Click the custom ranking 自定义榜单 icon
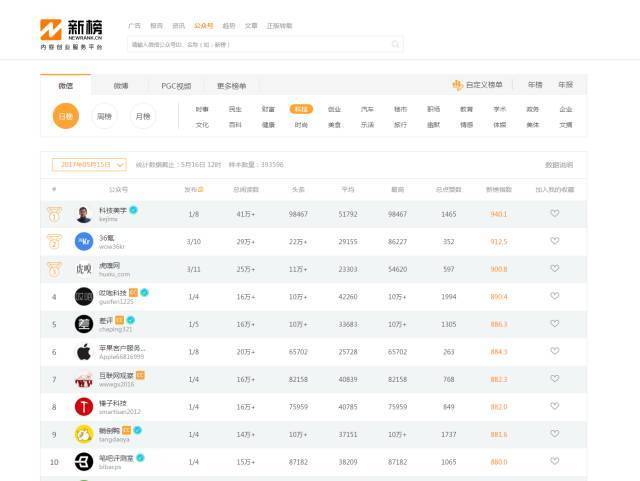The image size is (640, 481). (x=457, y=85)
